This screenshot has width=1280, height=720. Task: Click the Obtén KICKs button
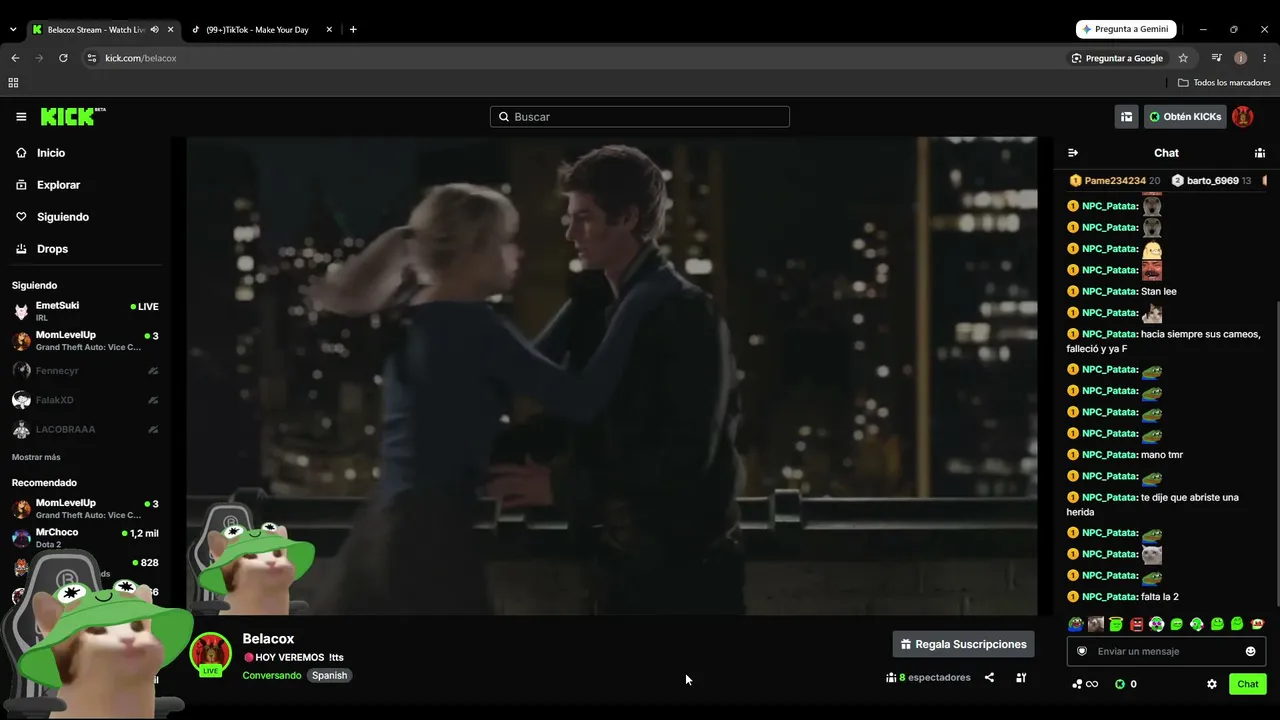pyautogui.click(x=1185, y=117)
